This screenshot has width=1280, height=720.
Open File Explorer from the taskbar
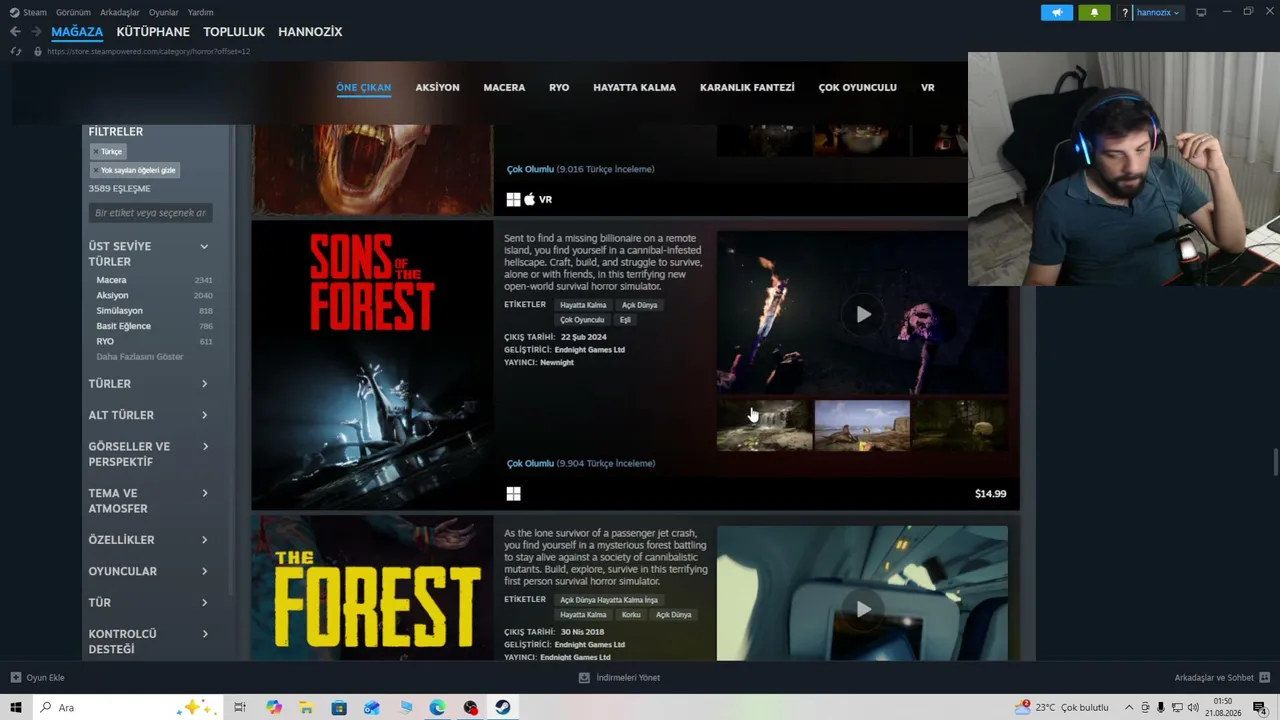(x=306, y=708)
